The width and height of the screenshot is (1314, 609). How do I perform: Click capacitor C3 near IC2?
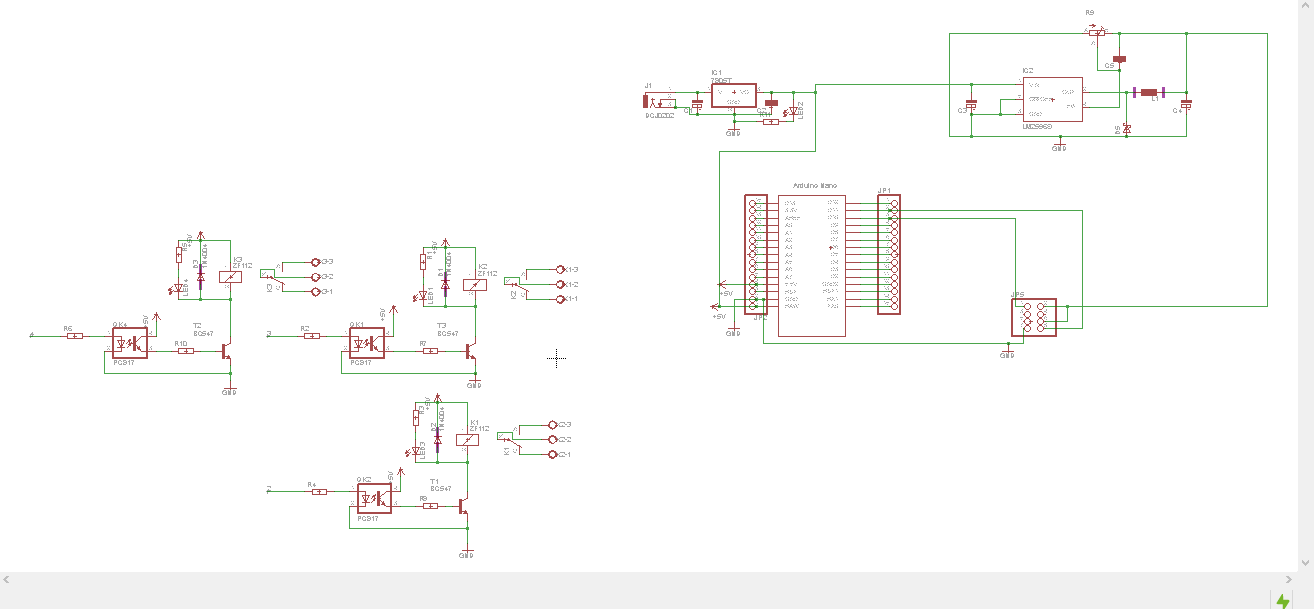(971, 104)
